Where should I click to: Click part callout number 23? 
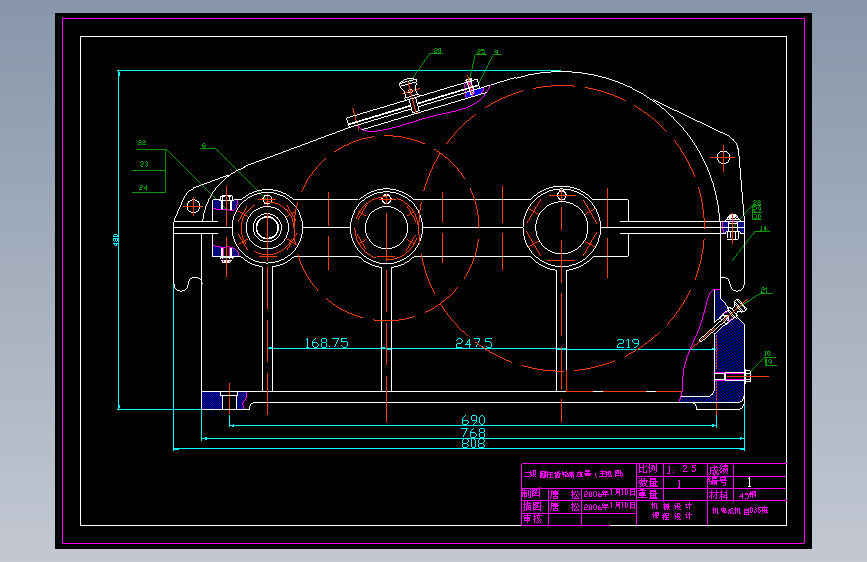pyautogui.click(x=144, y=164)
